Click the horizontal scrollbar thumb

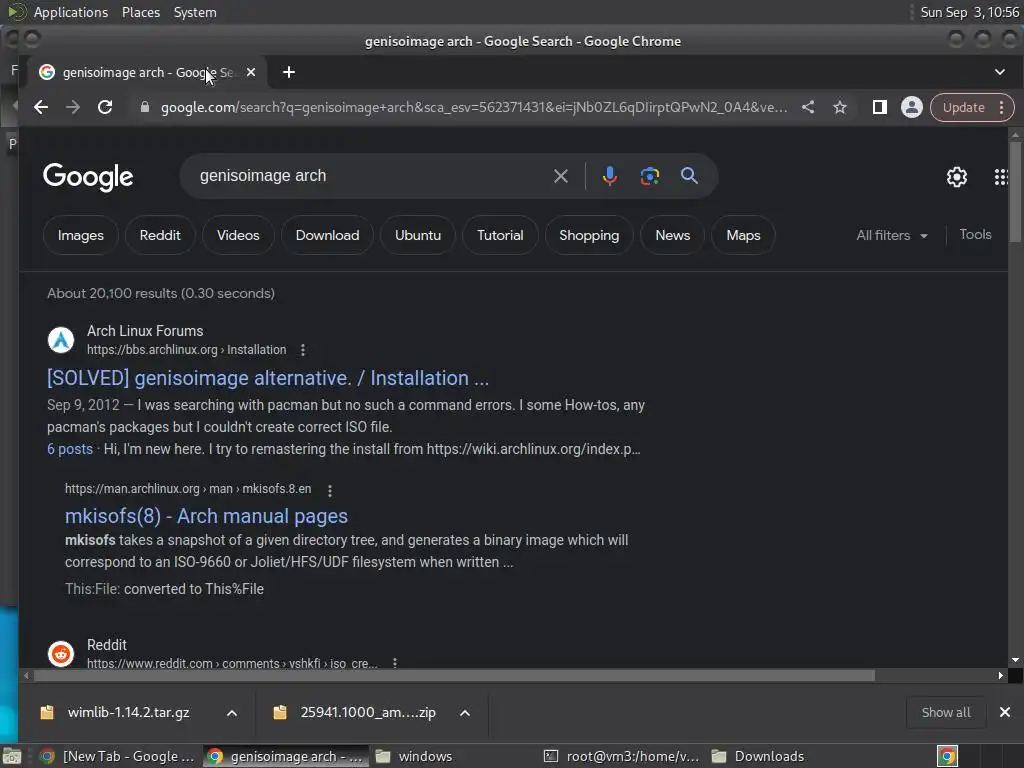coord(454,675)
